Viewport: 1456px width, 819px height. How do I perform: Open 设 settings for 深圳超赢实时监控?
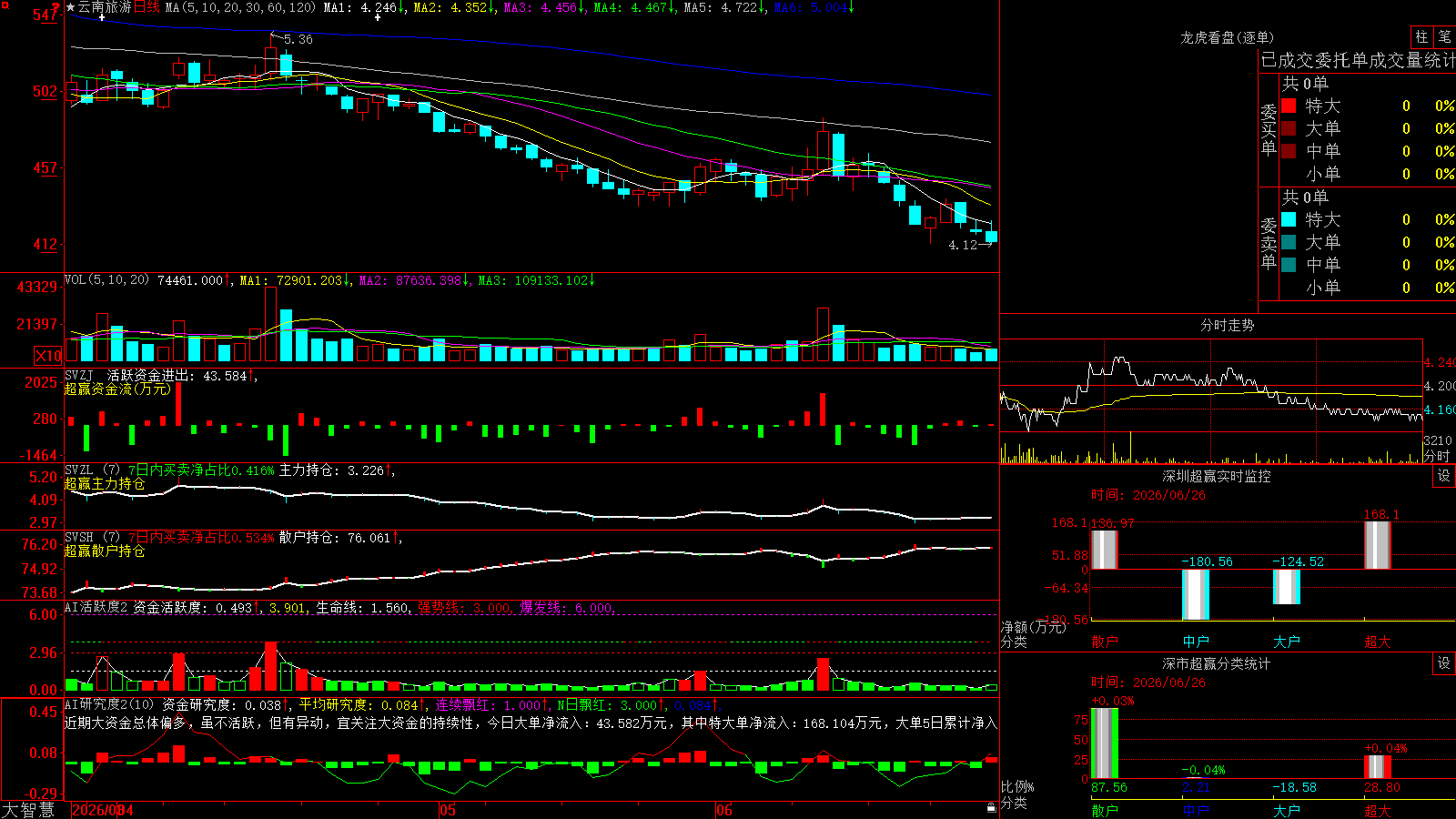(1444, 476)
